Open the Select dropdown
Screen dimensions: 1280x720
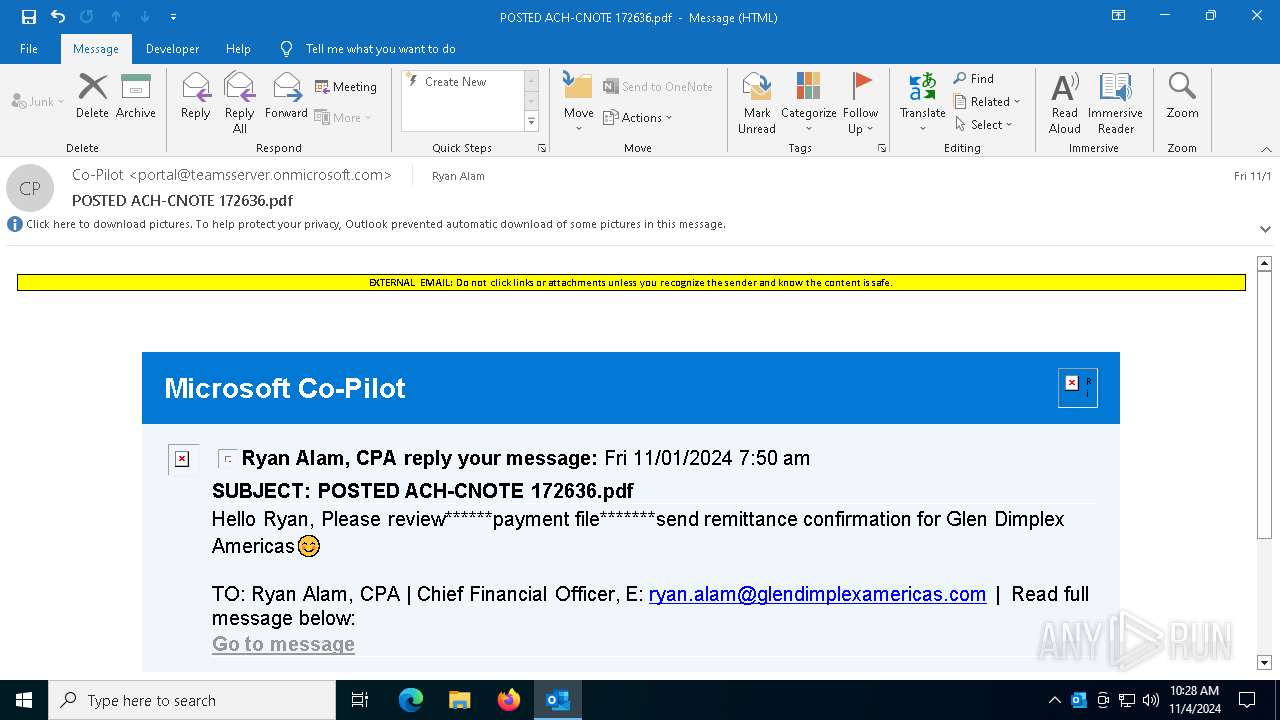tap(984, 125)
